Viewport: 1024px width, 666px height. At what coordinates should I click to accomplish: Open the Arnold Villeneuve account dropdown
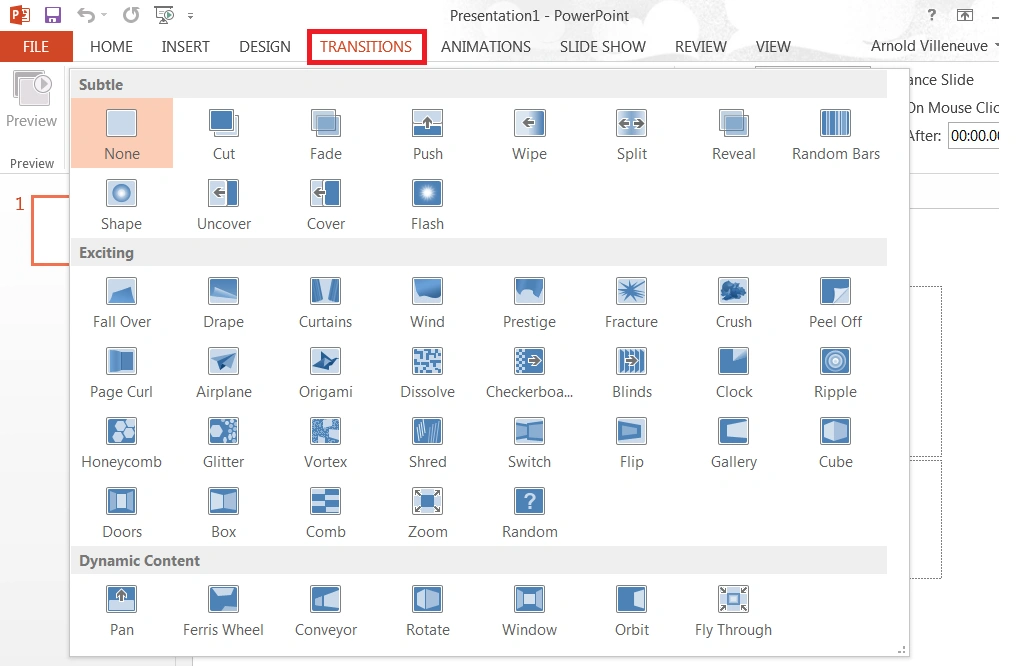tap(995, 46)
